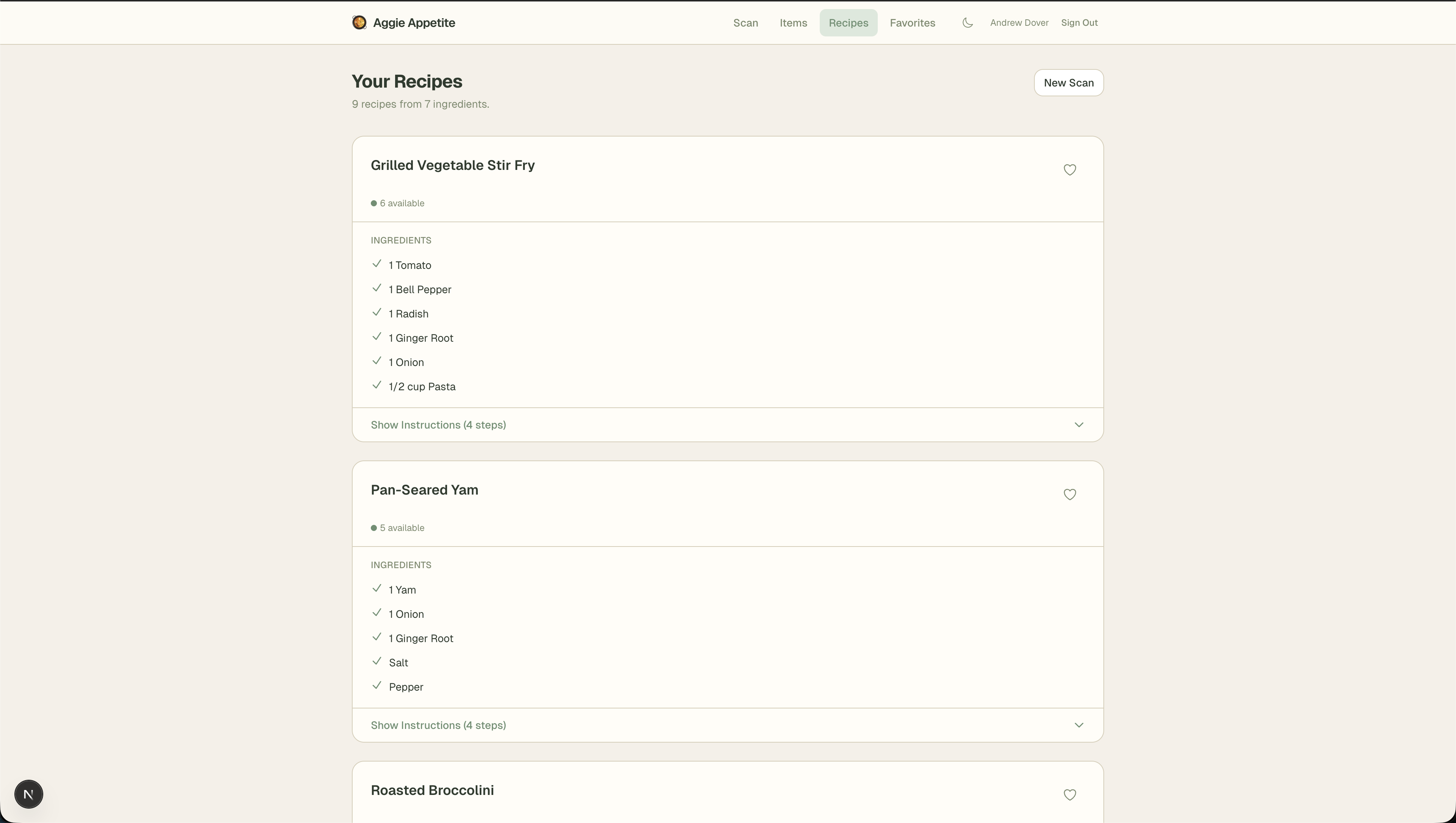Favorite the Grilled Vegetable Stir Fry recipe

[1069, 170]
